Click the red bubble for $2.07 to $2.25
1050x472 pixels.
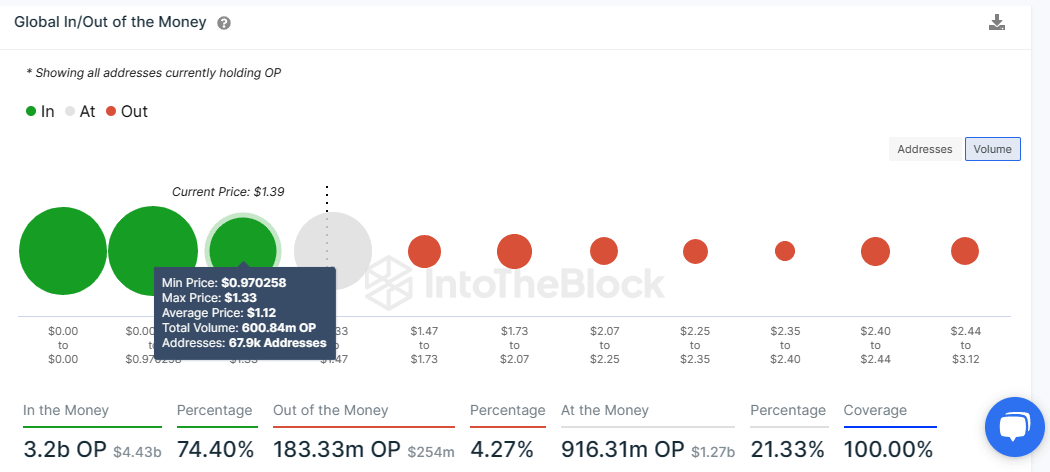[604, 251]
